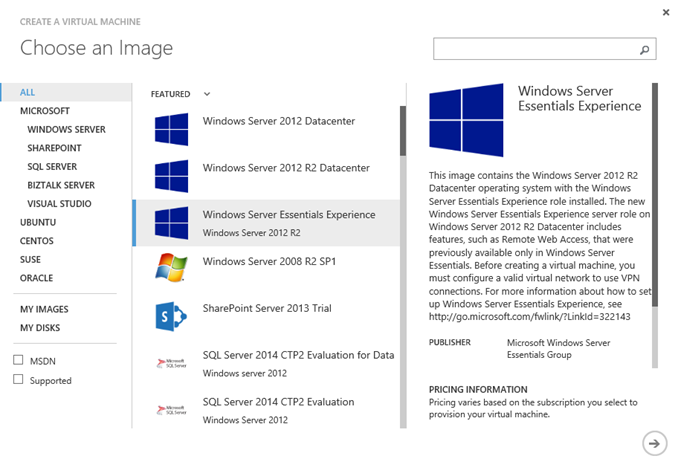Open MY IMAGES
This screenshot has height=468, width=678.
(x=44, y=309)
